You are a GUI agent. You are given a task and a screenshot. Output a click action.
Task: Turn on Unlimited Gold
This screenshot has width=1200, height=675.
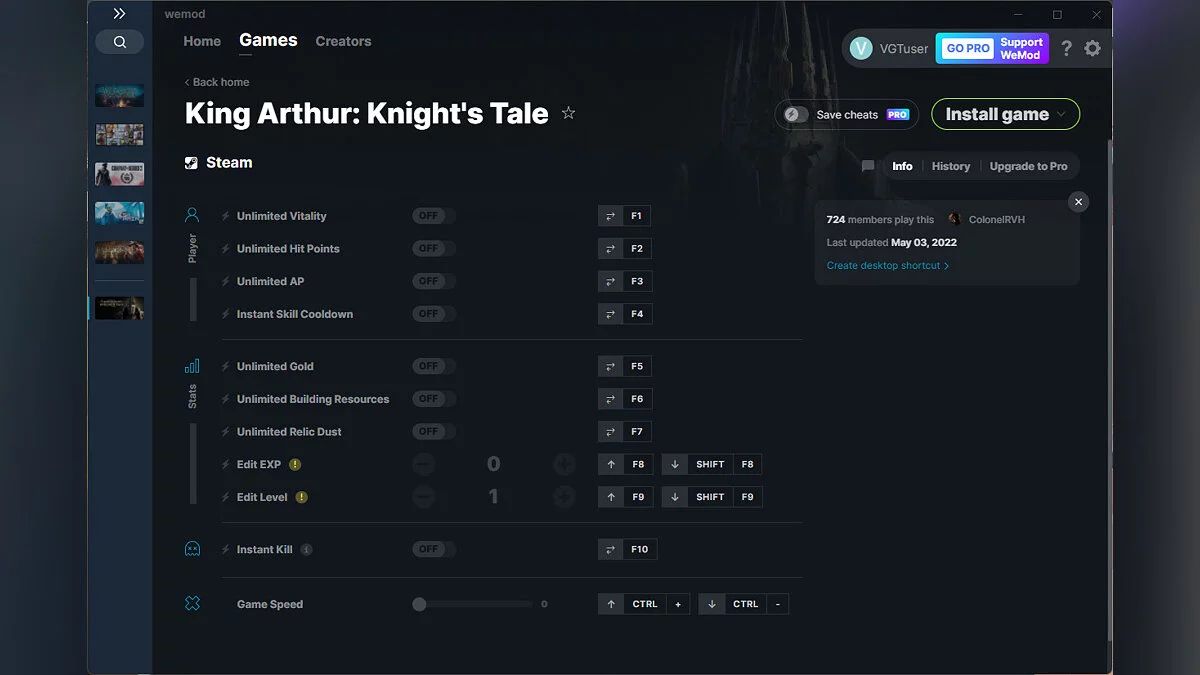[432, 366]
